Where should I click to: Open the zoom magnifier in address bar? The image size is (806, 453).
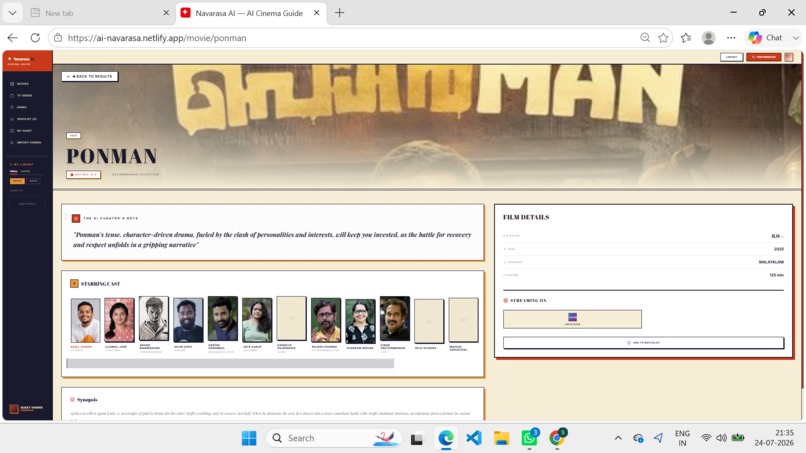pyautogui.click(x=645, y=38)
